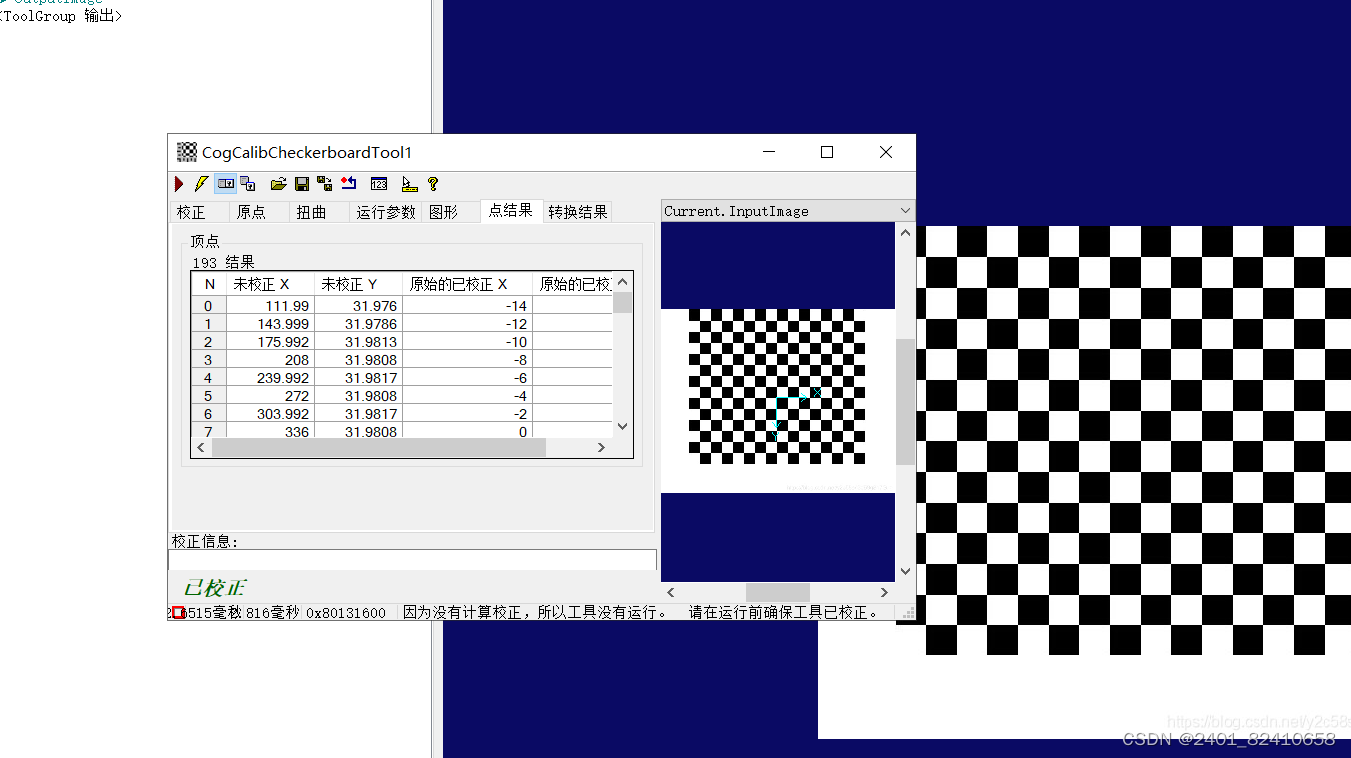Select row header 0 in results table

(209, 306)
